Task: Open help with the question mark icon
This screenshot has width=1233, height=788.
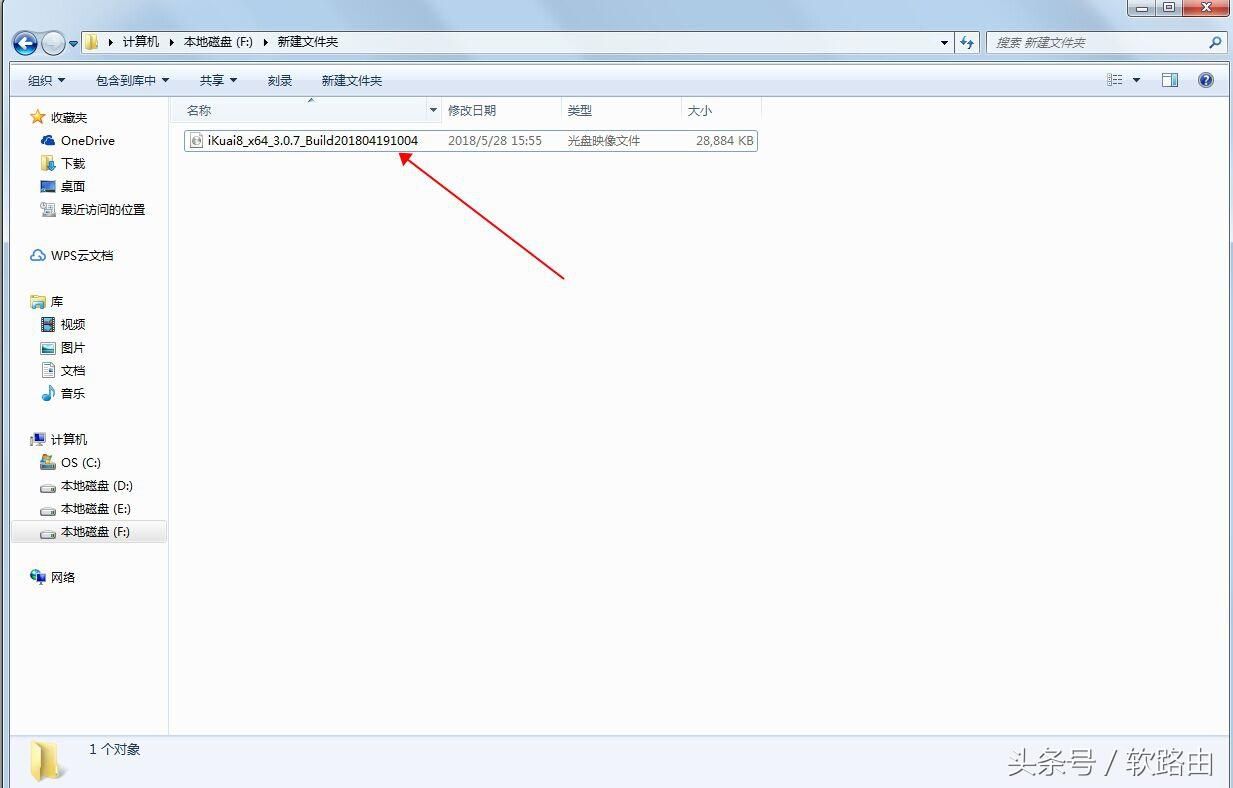Action: pos(1206,80)
